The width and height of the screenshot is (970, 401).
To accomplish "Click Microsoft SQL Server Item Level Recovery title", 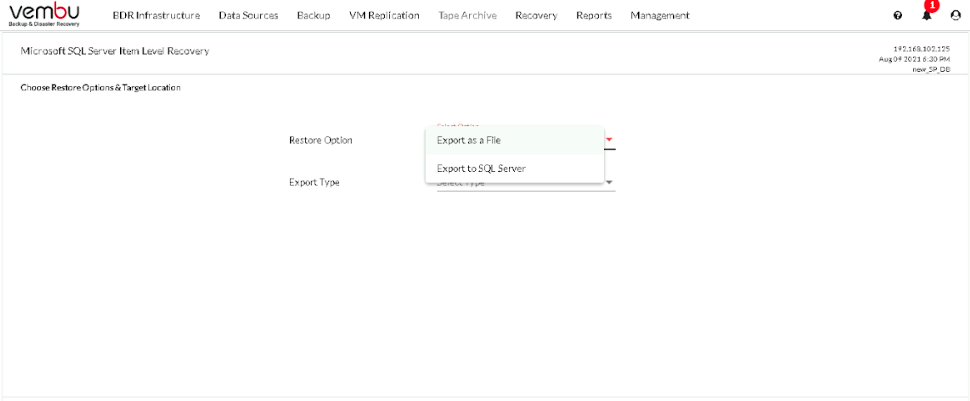I will [x=115, y=51].
